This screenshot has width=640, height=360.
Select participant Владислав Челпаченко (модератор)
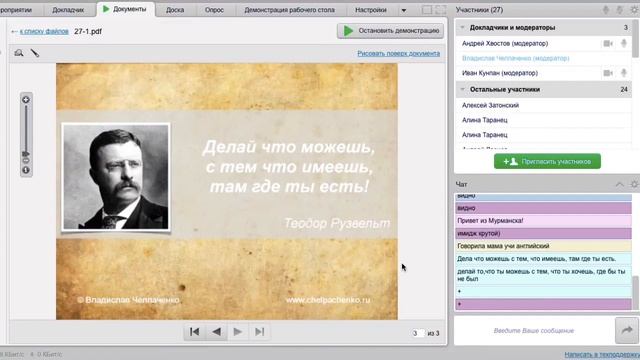(516, 58)
